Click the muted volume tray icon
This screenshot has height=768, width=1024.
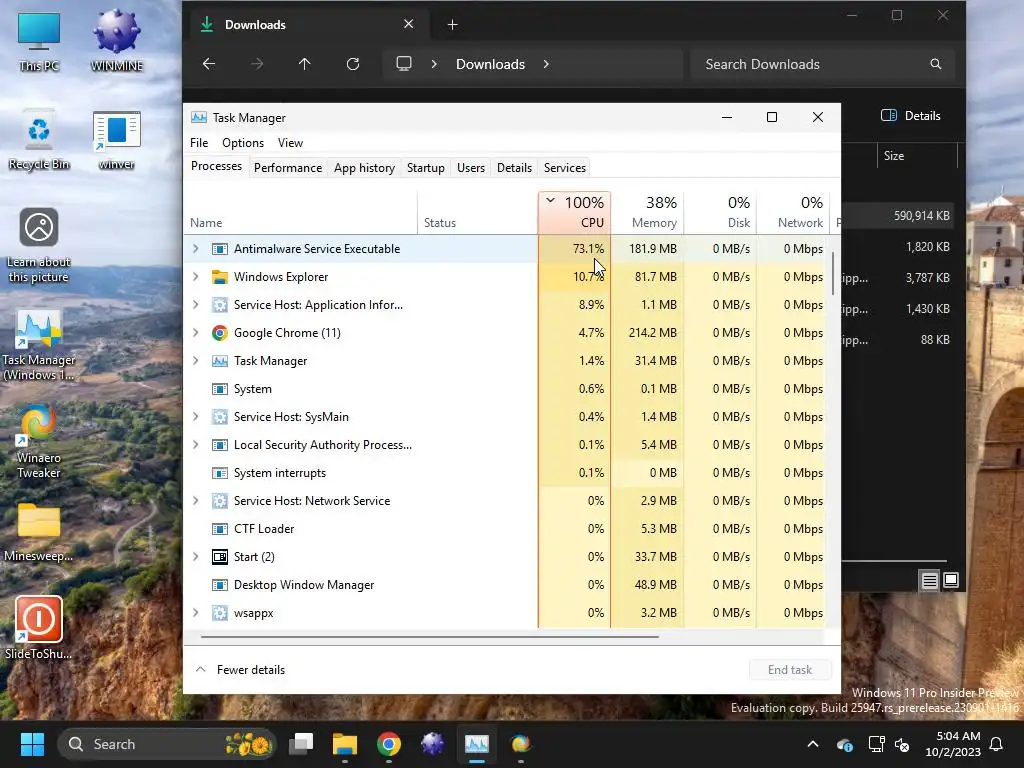(x=903, y=744)
